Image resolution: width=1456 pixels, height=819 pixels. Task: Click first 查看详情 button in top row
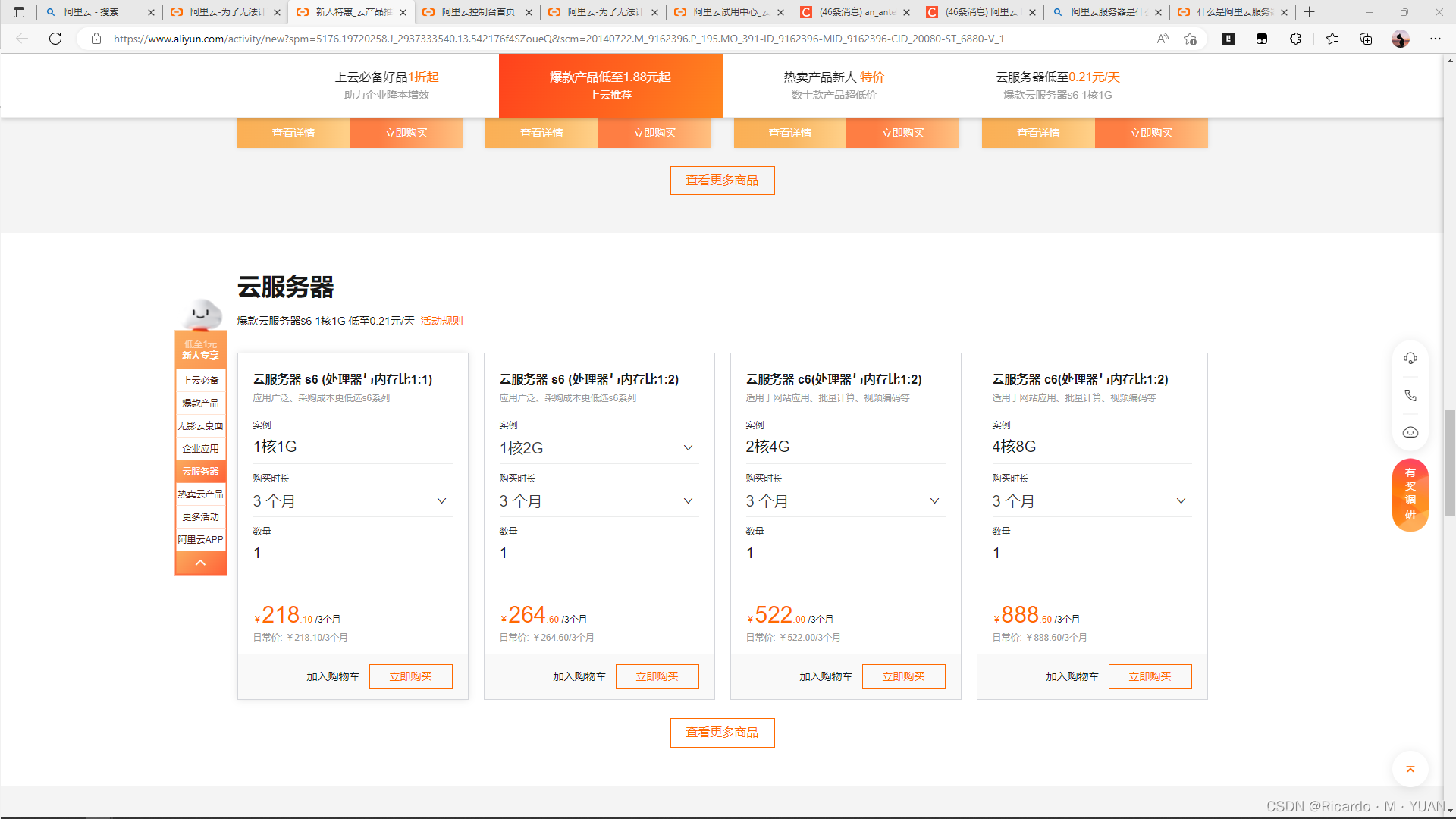coord(293,133)
